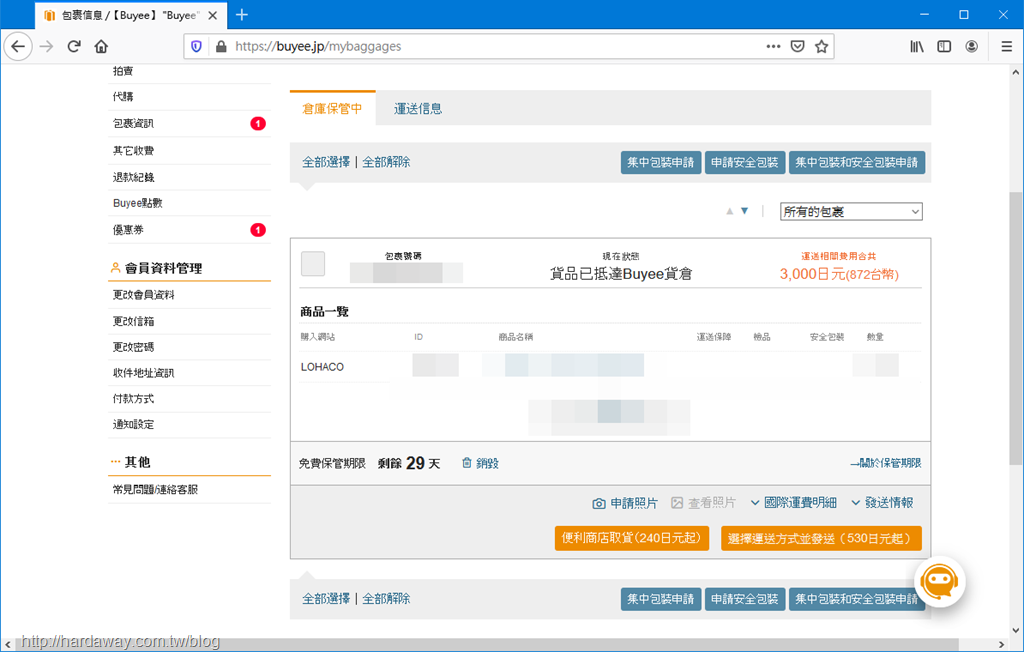
Task: Click the 貨品已抵達Buyee貨倉 status text
Action: click(621, 274)
